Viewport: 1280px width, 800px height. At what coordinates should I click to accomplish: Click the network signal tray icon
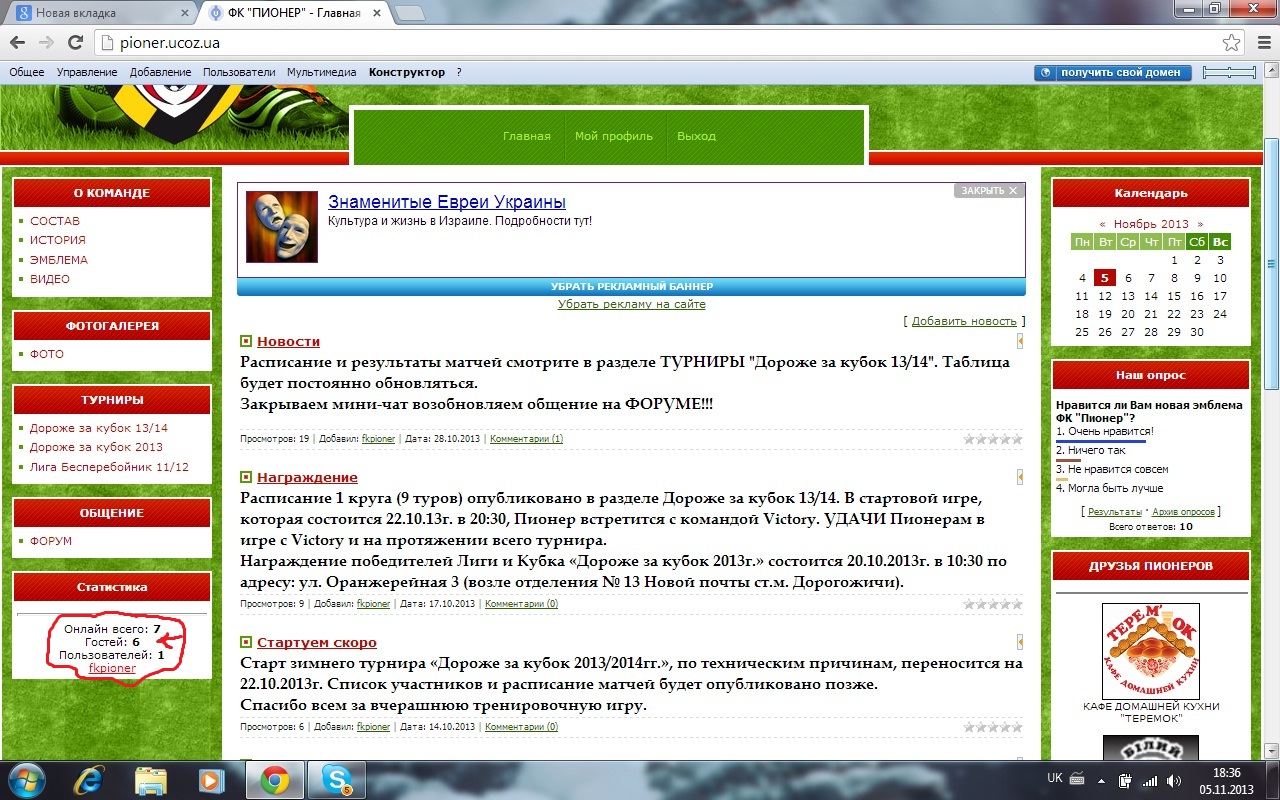tap(1149, 780)
